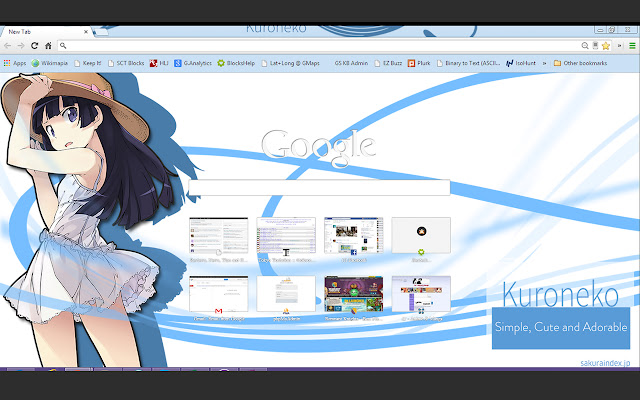Close the New Tab tab

(x=86, y=31)
